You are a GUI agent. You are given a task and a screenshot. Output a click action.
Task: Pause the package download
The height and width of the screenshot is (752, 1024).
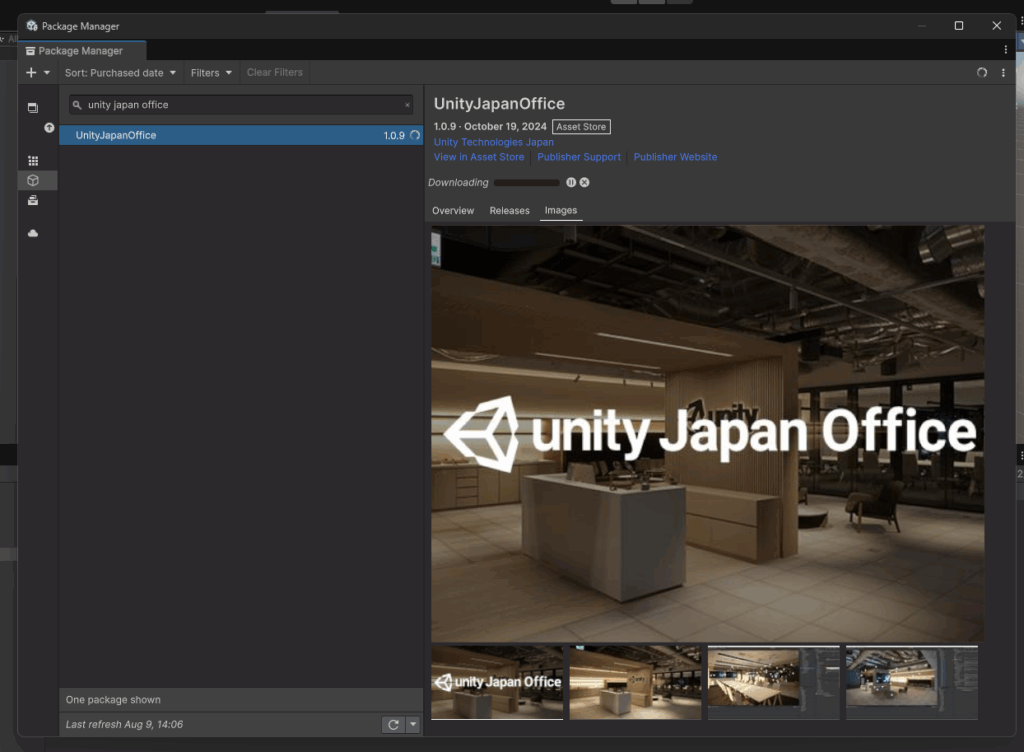coord(571,183)
